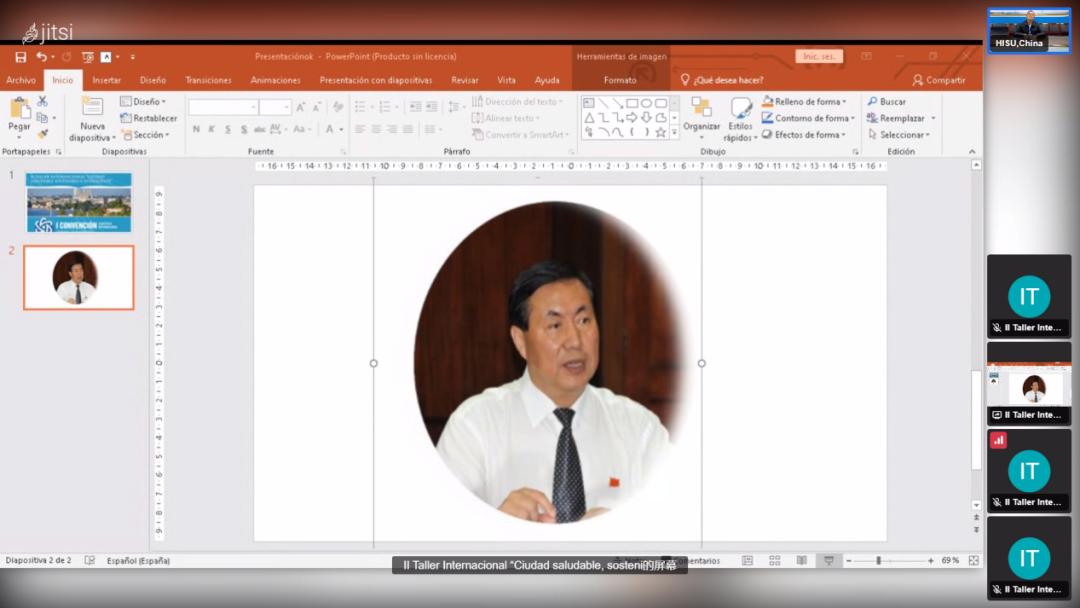Switch to the Formato picture tools tab
1080x608 pixels.
coord(620,81)
